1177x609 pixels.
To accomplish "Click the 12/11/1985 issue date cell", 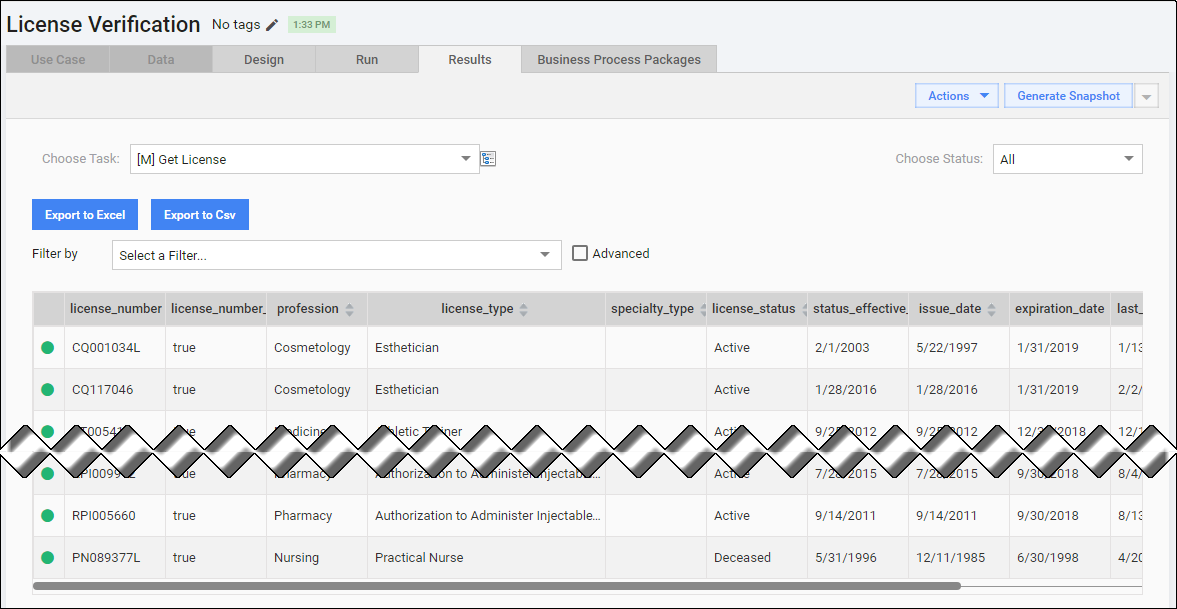I will [x=959, y=558].
